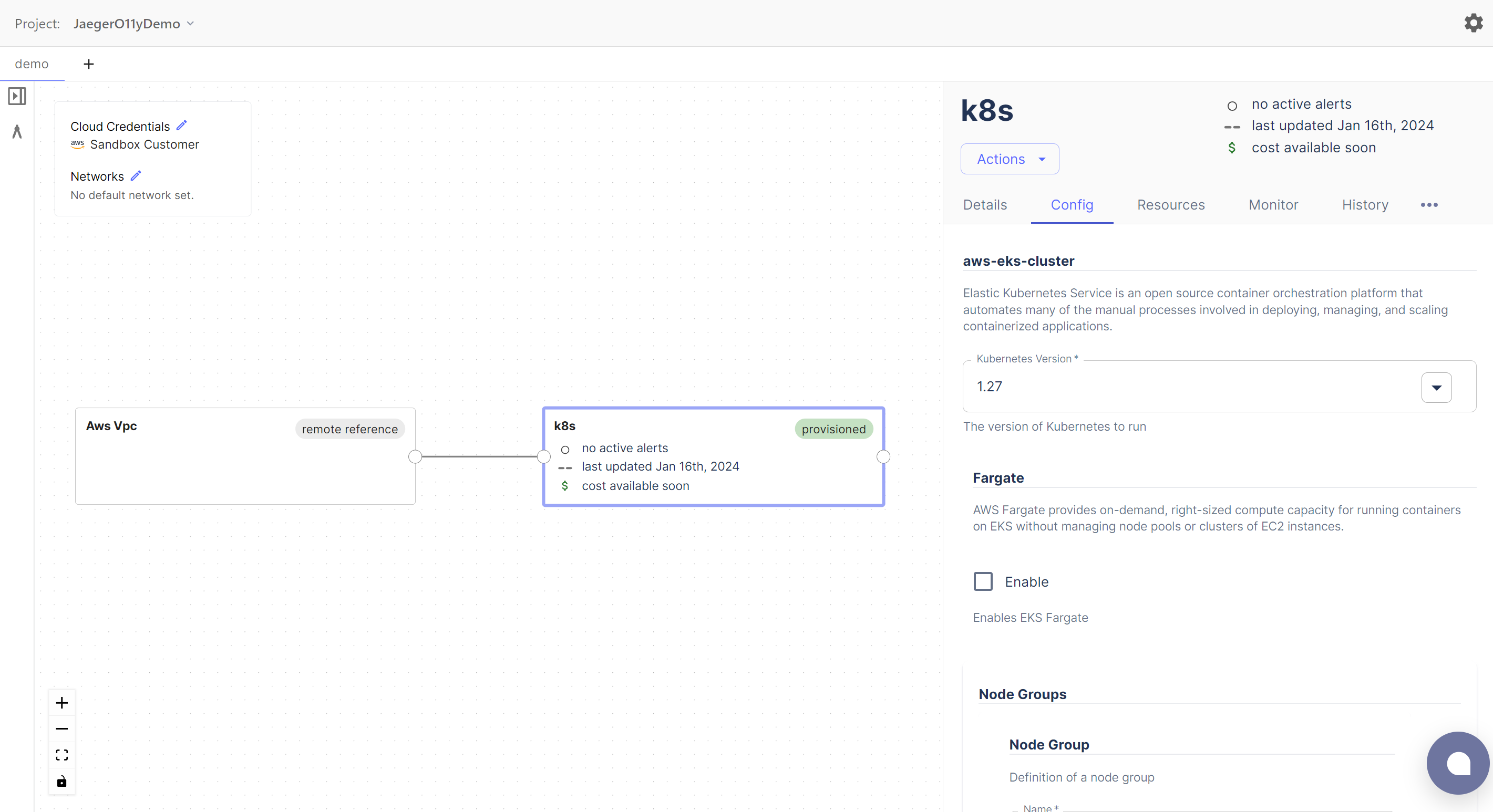Select the History tab
The image size is (1493, 812).
click(x=1365, y=204)
